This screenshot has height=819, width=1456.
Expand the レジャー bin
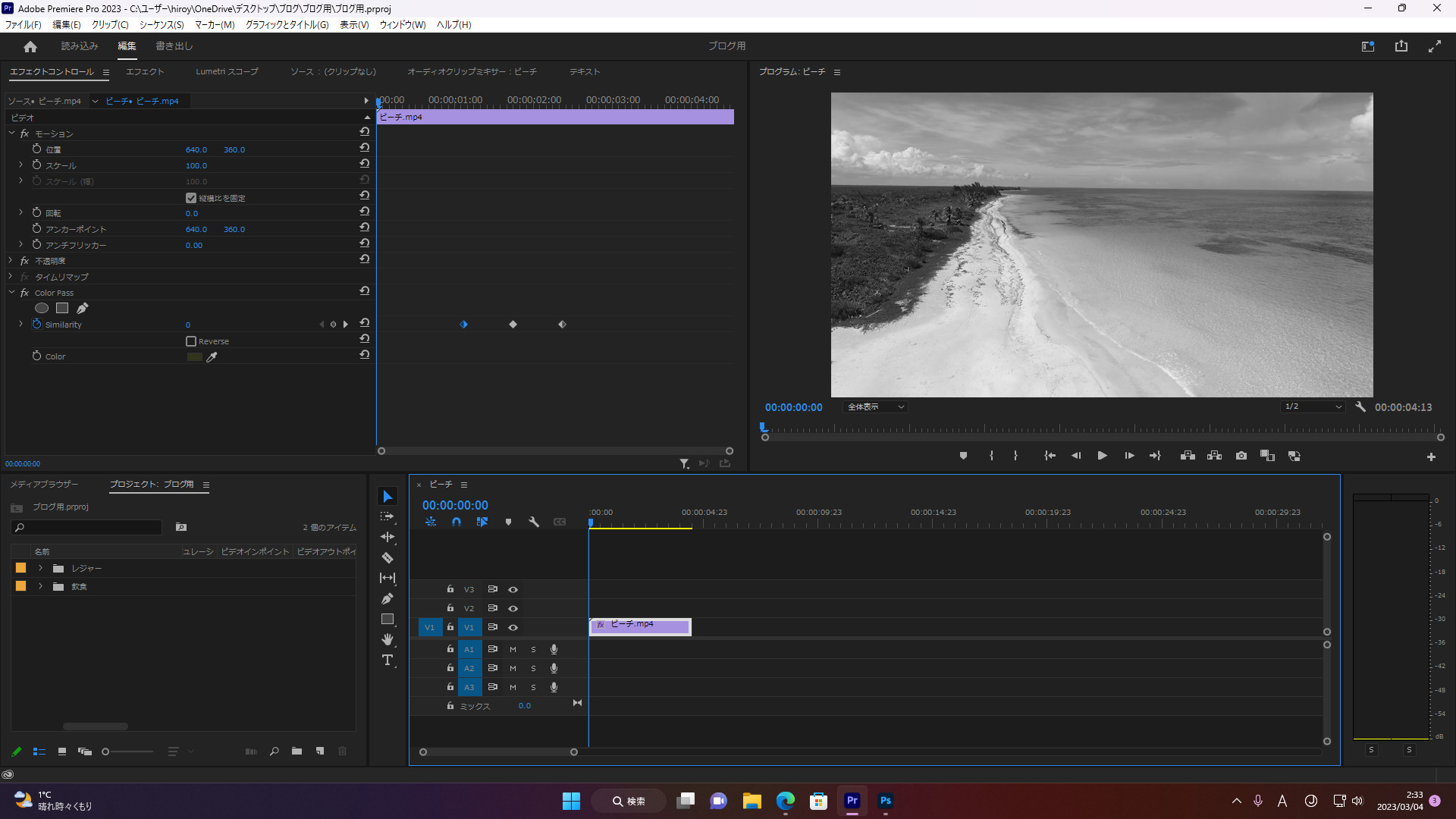pyautogui.click(x=40, y=568)
